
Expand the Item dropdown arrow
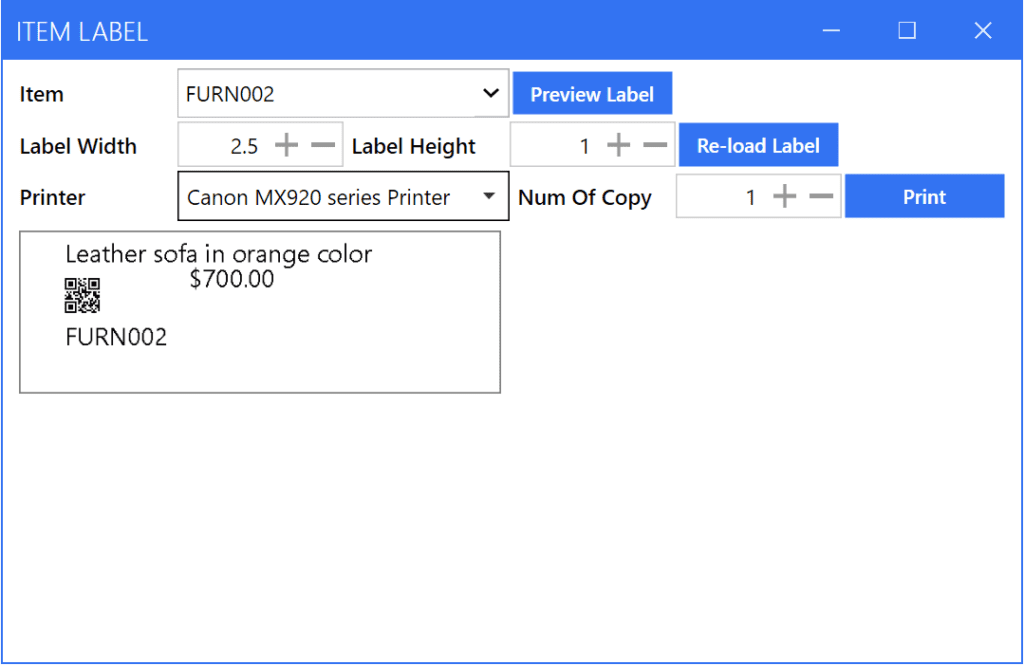pyautogui.click(x=490, y=94)
